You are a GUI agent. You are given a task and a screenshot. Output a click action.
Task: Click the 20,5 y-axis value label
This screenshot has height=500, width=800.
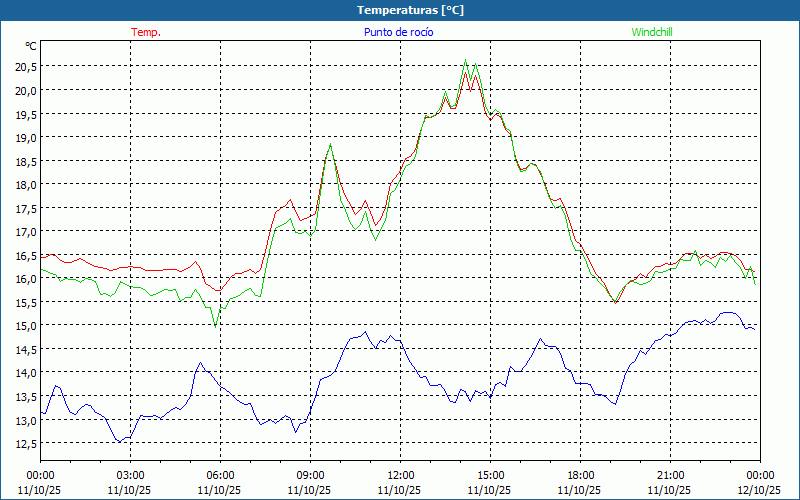(x=26, y=67)
